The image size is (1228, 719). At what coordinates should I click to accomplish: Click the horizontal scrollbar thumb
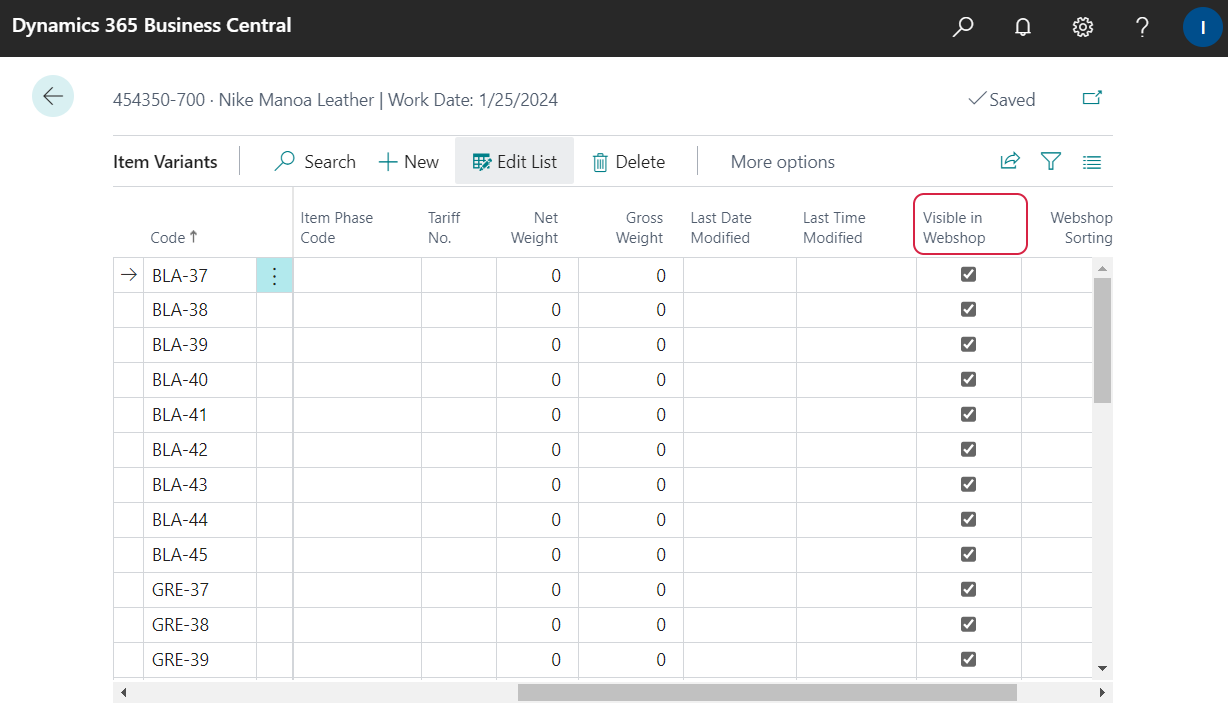(767, 692)
